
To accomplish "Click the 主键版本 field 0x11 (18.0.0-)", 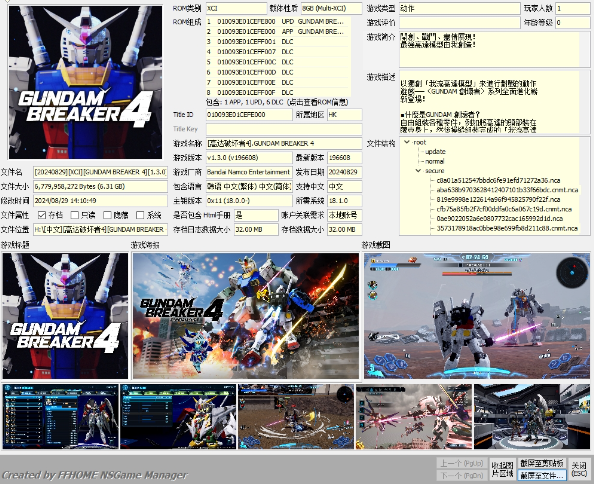I will click(x=249, y=201).
